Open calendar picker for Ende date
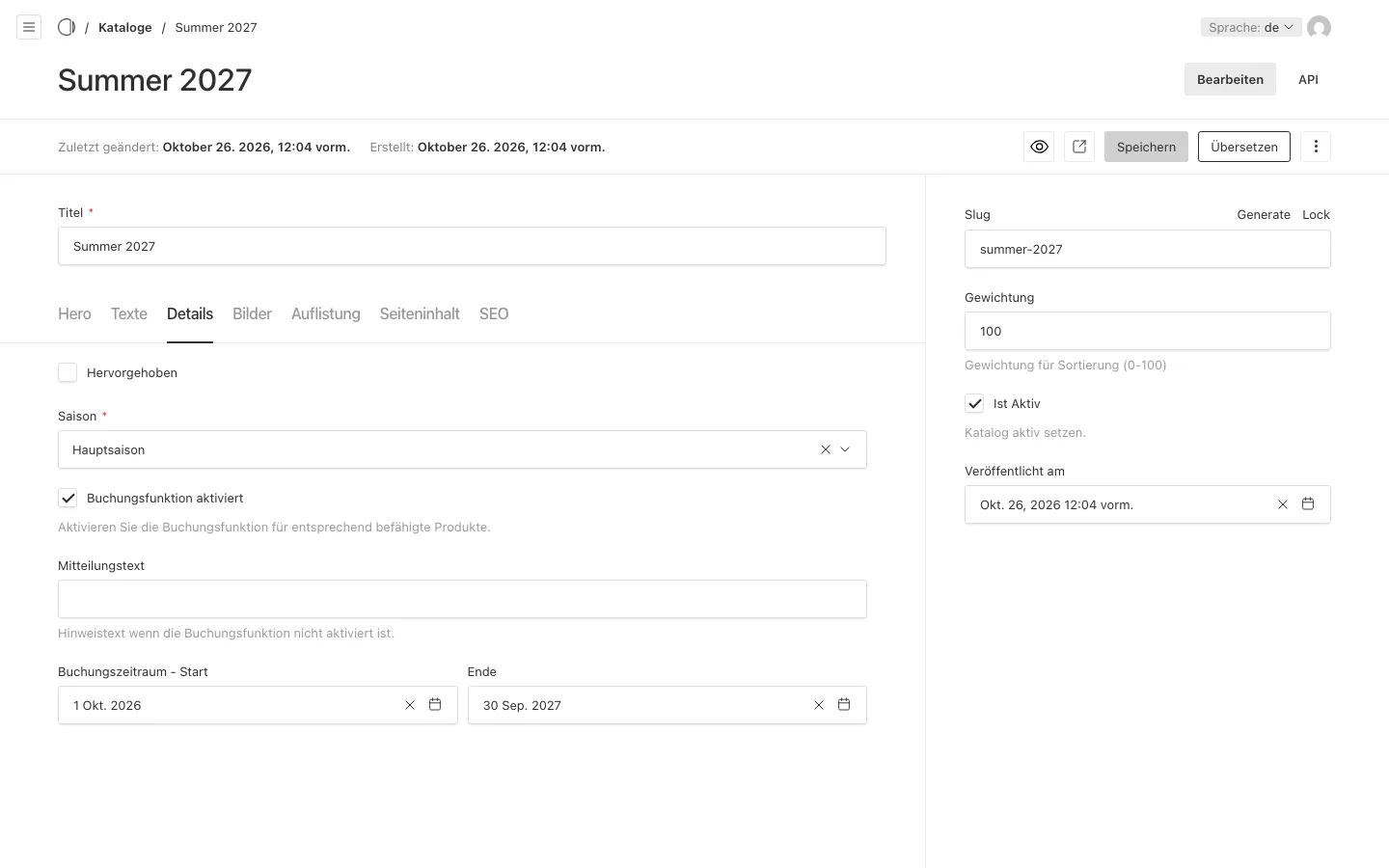Image resolution: width=1389 pixels, height=868 pixels. 844,705
